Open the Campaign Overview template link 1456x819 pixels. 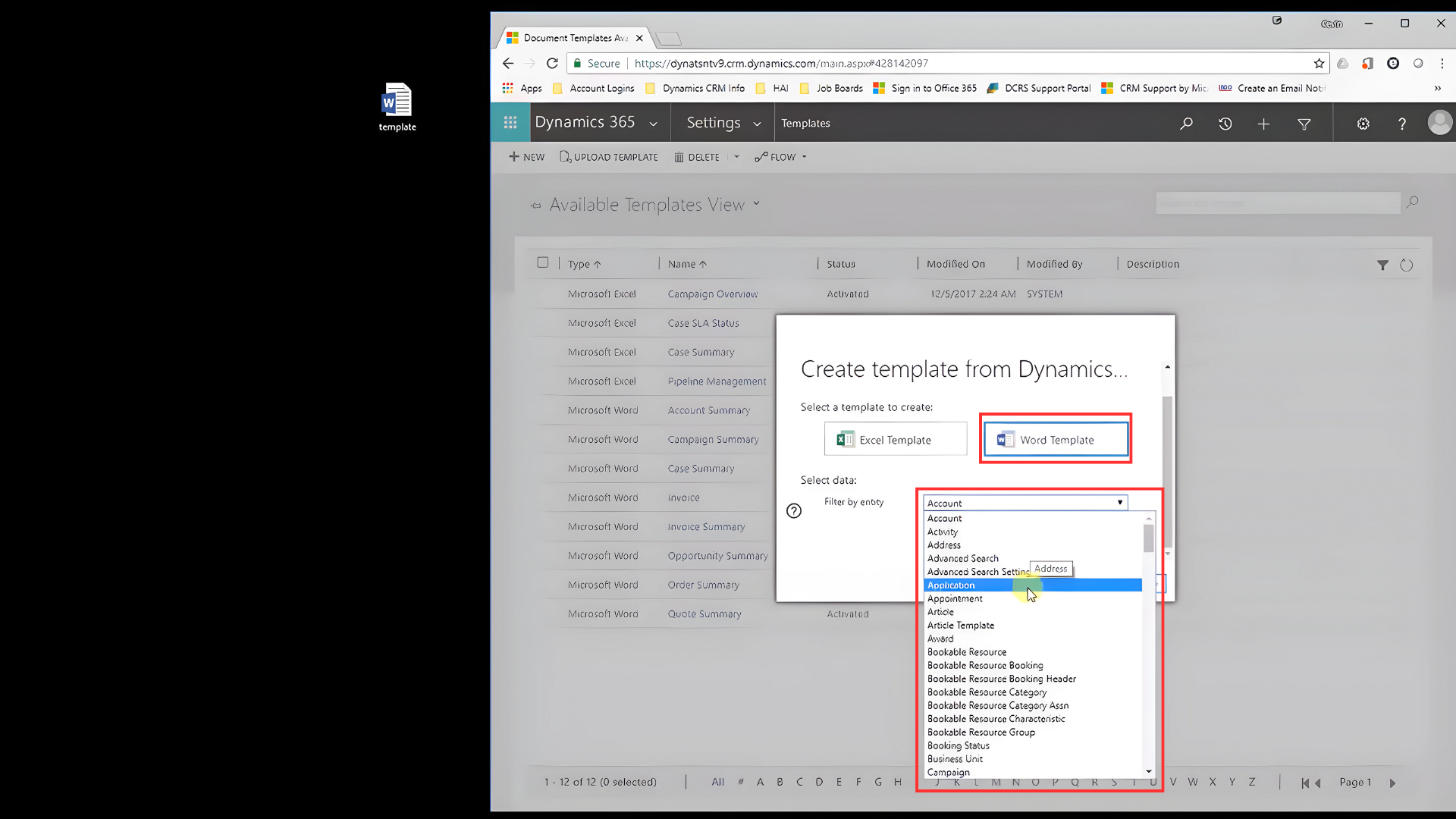click(x=712, y=294)
